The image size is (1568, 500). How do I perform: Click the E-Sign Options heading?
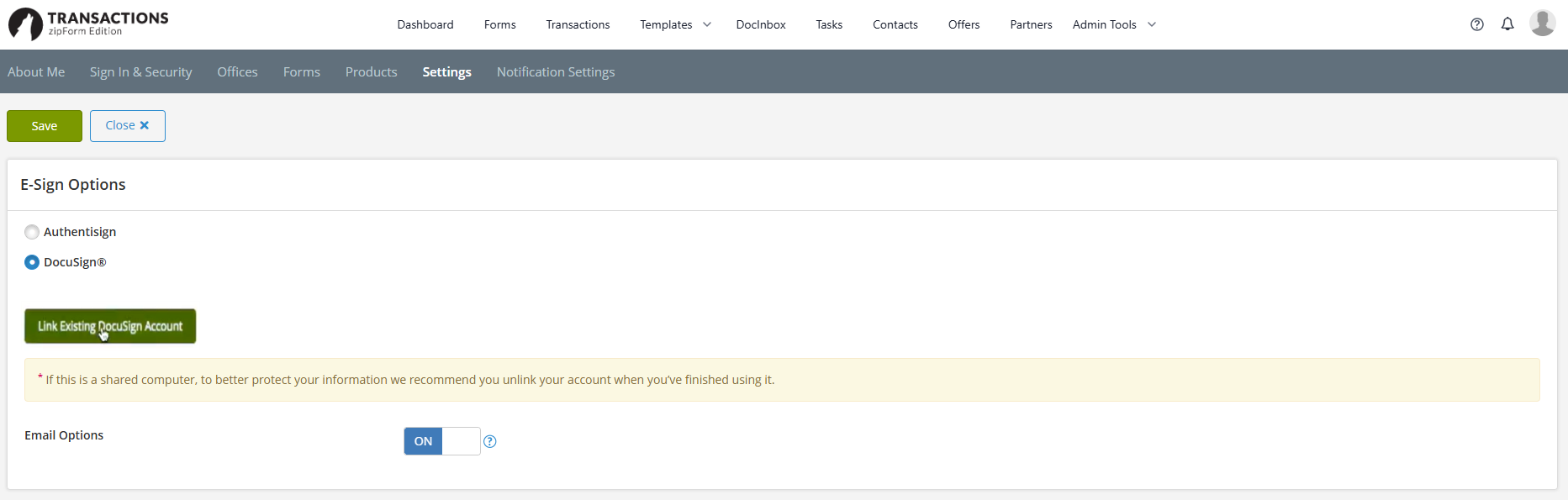click(x=73, y=185)
